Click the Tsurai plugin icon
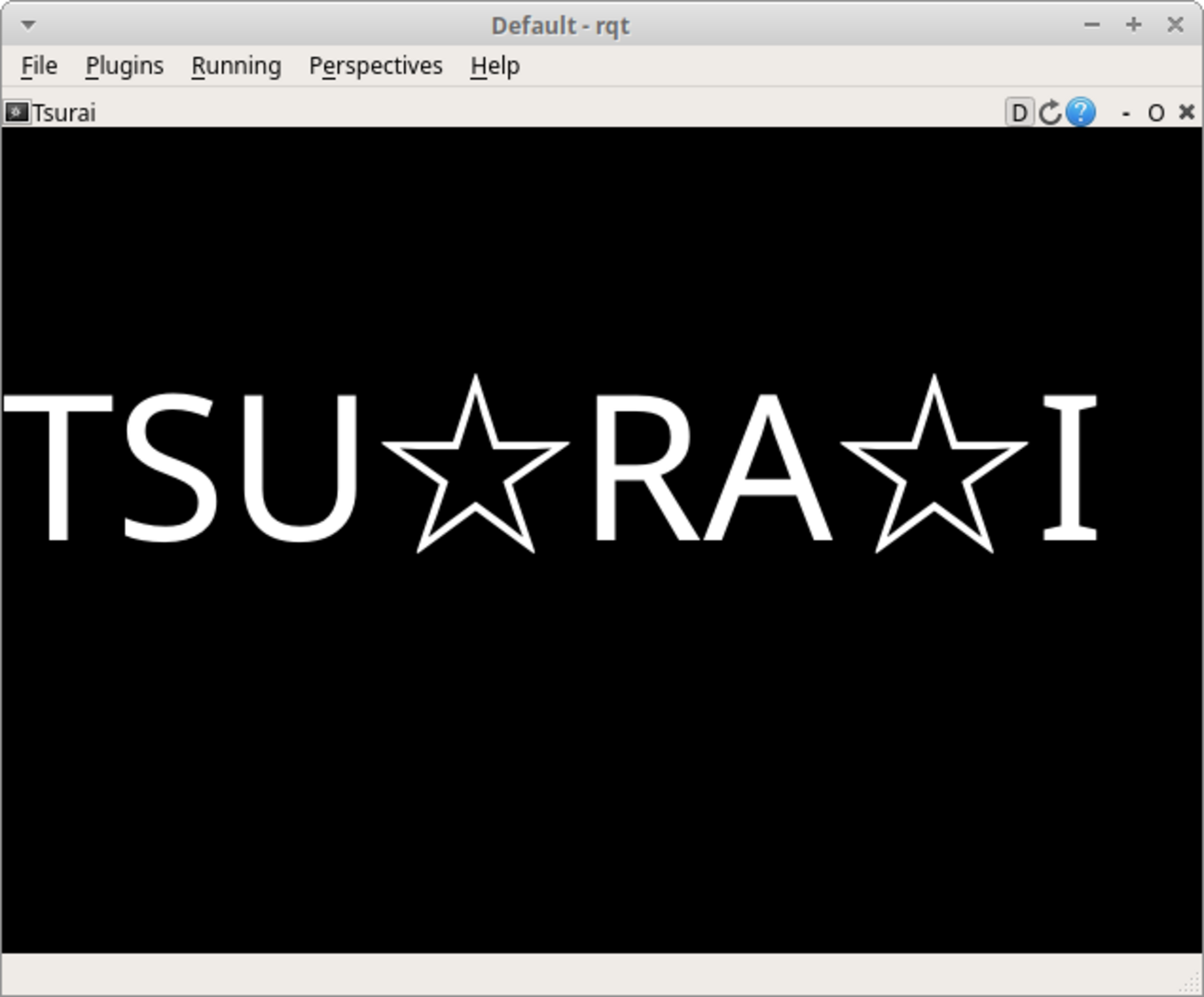 click(x=17, y=113)
